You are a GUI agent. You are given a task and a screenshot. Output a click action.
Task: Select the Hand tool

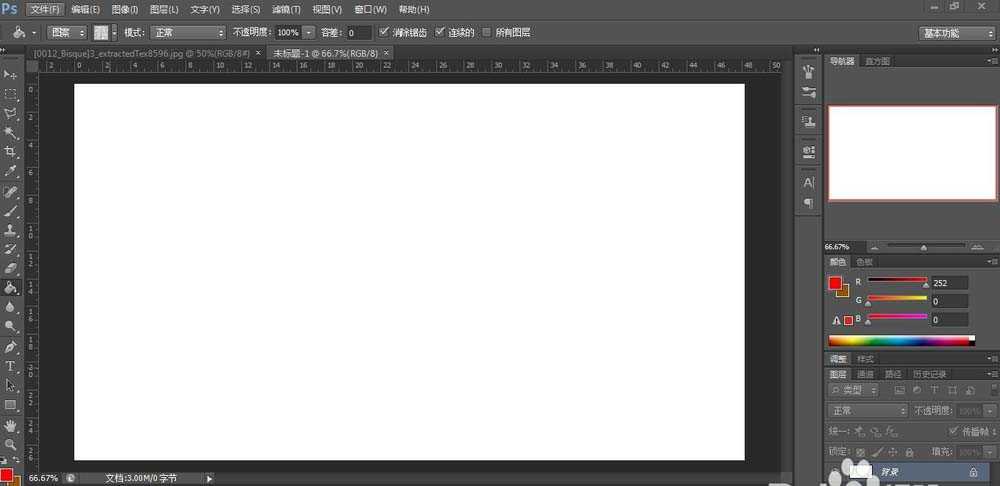coord(11,425)
